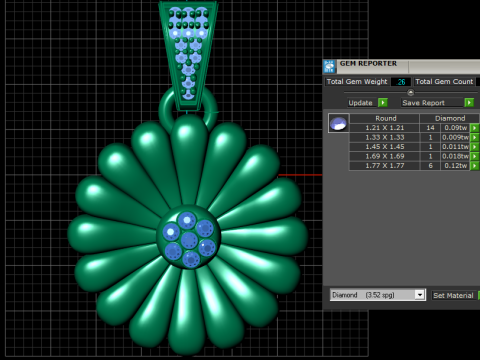Select the 1.45 X 1.45 size cell
Image resolution: width=480 pixels, height=360 pixels.
(385, 147)
